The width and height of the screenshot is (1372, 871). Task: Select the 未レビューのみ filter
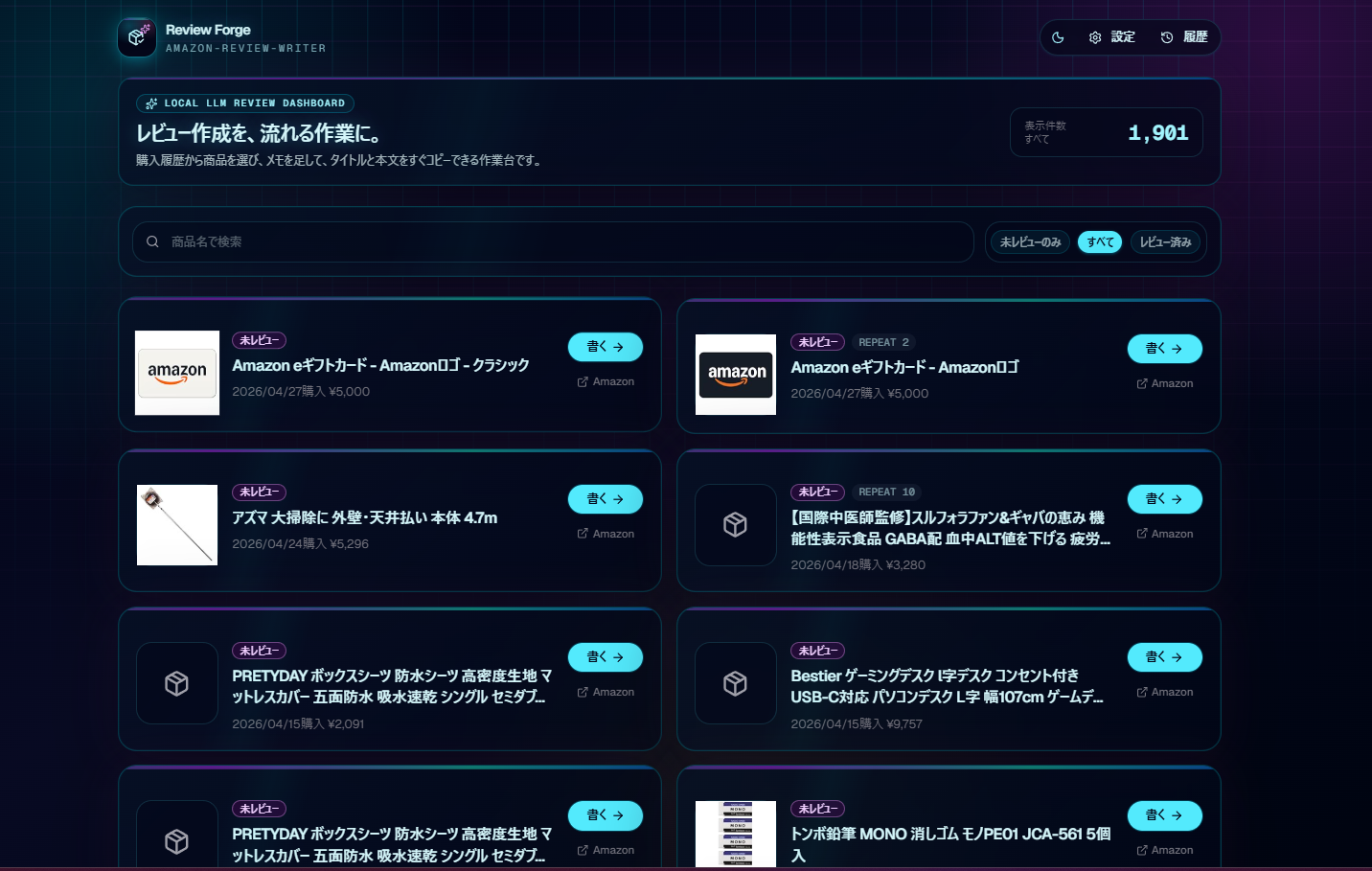pos(1030,242)
